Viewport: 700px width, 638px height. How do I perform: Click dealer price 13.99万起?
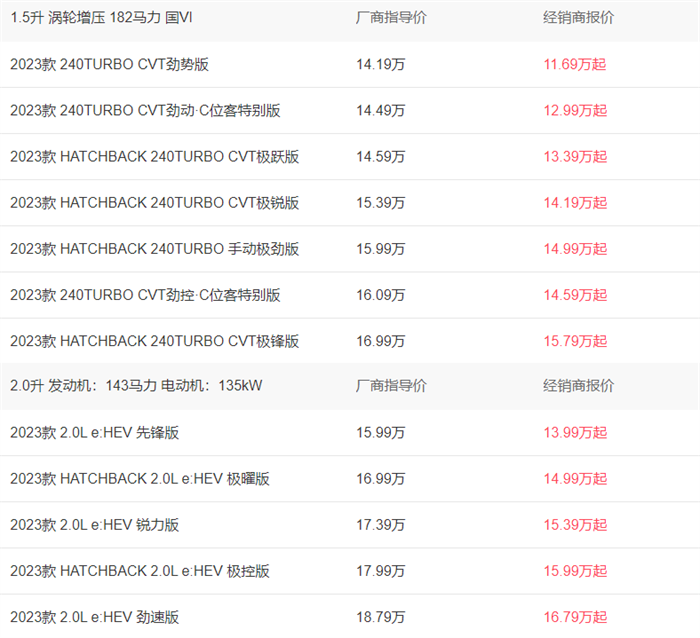pyautogui.click(x=575, y=432)
